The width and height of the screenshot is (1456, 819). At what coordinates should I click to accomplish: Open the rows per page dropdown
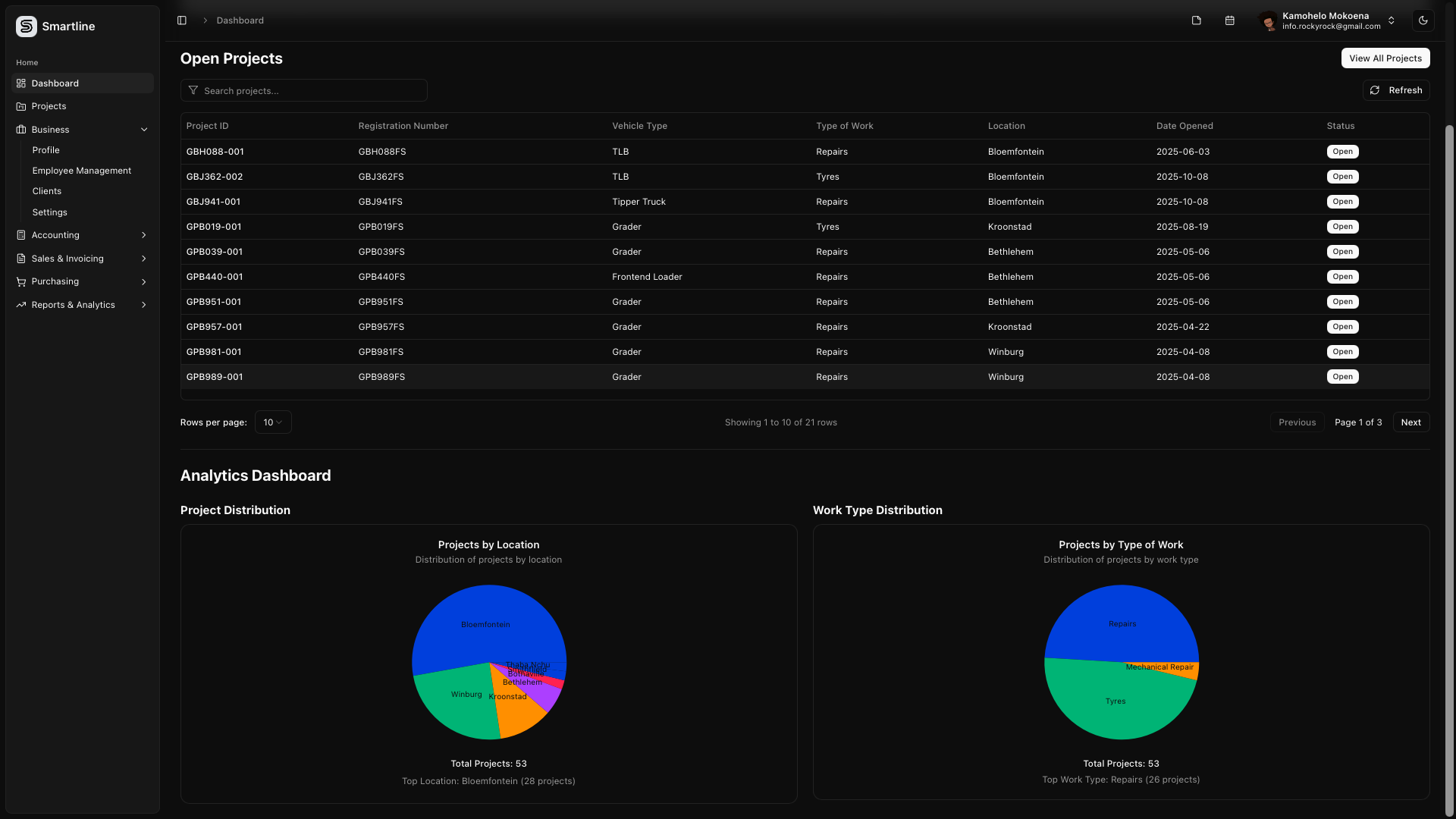pos(273,422)
